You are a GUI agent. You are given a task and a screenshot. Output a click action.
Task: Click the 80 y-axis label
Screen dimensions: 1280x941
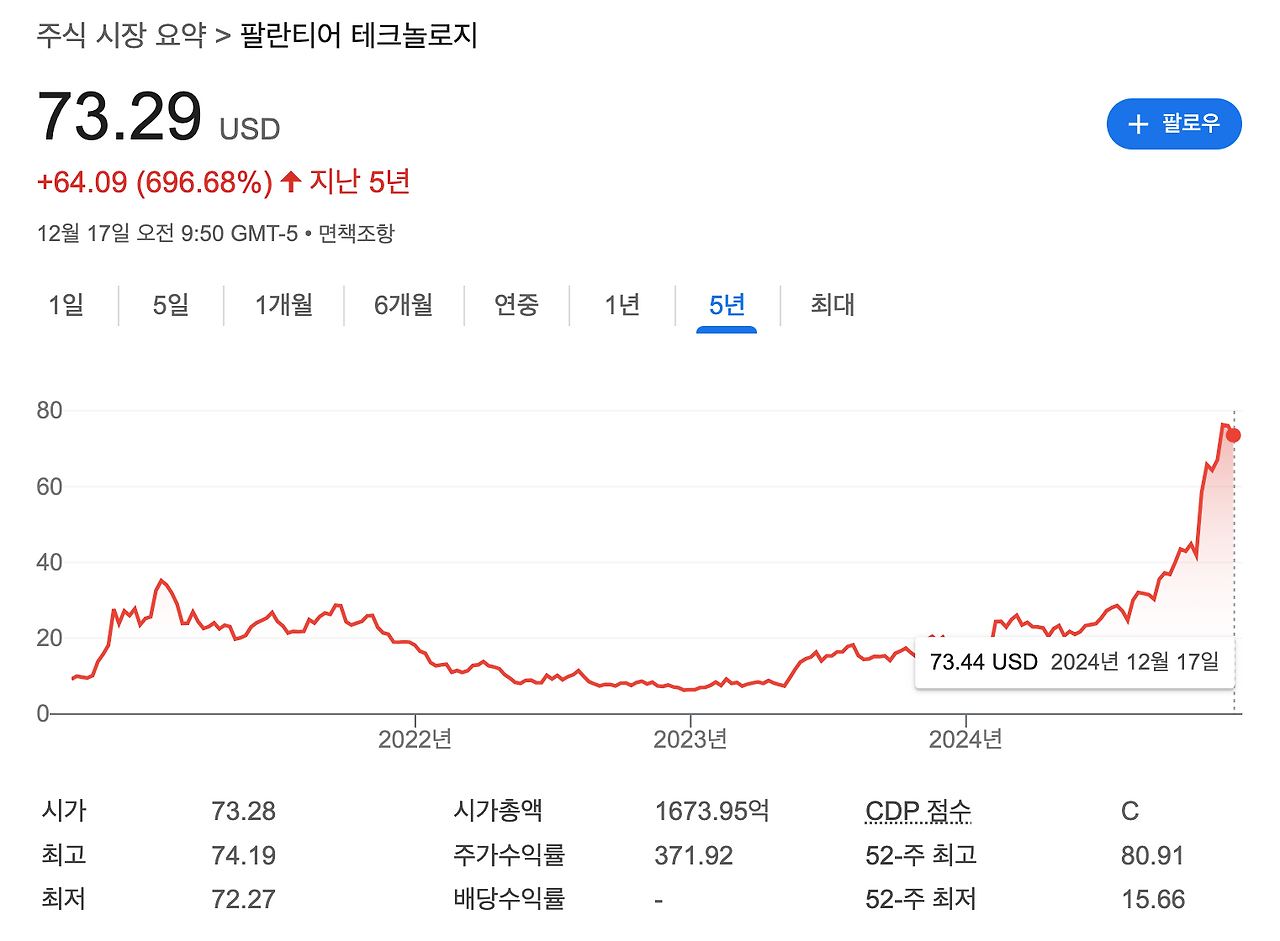click(x=50, y=410)
